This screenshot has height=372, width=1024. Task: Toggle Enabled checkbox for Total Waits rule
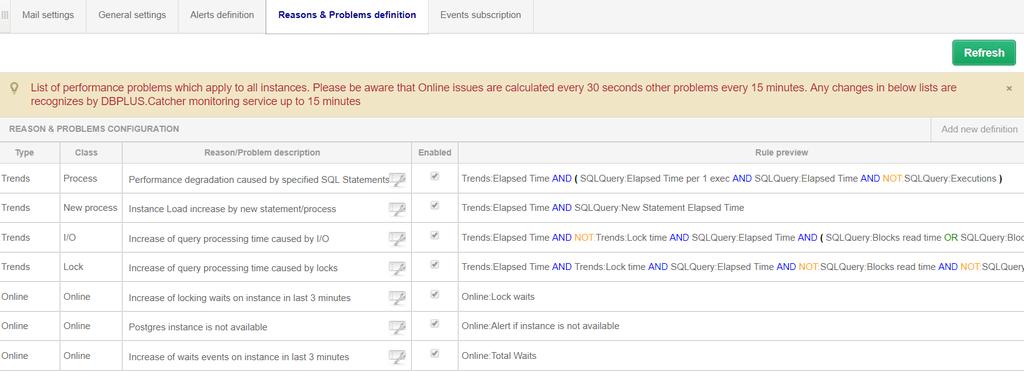435,353
